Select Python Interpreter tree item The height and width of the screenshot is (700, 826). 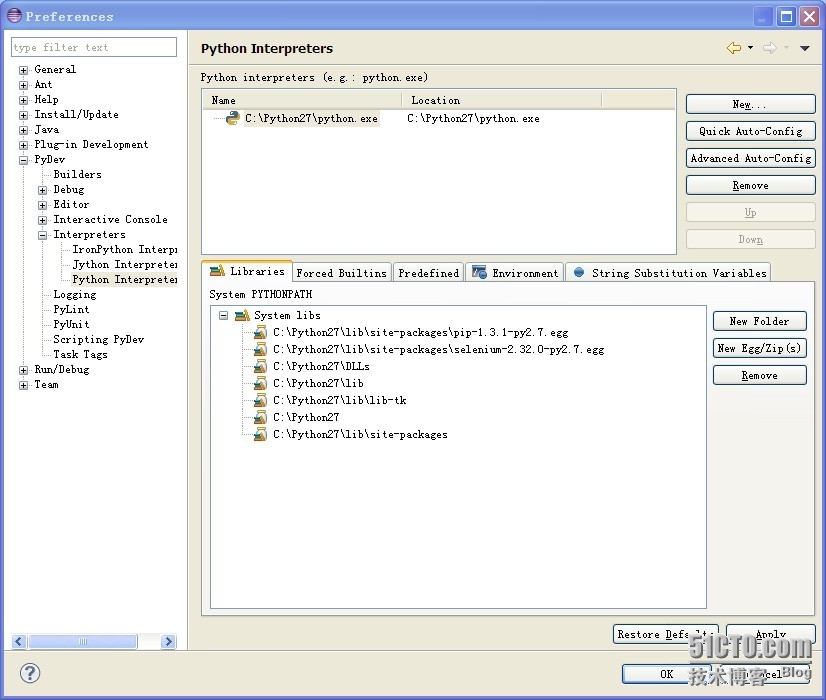(x=124, y=280)
